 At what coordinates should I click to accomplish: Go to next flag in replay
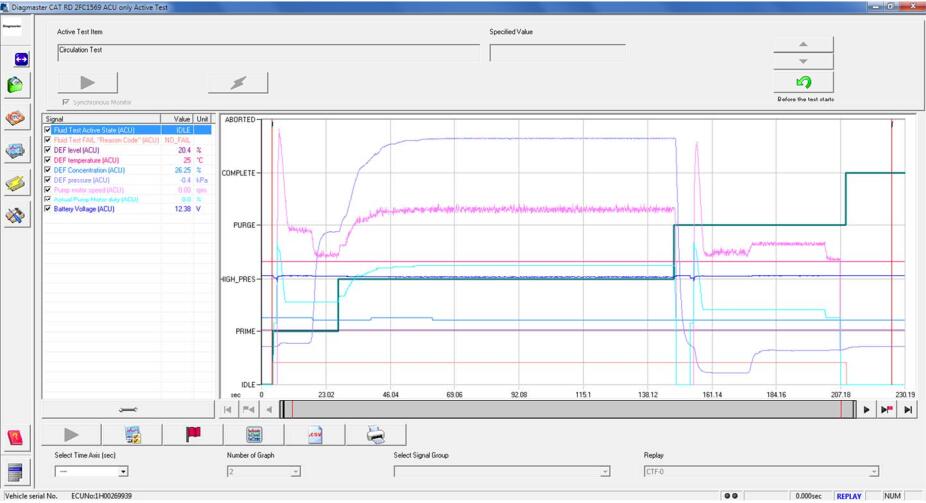[x=887, y=409]
